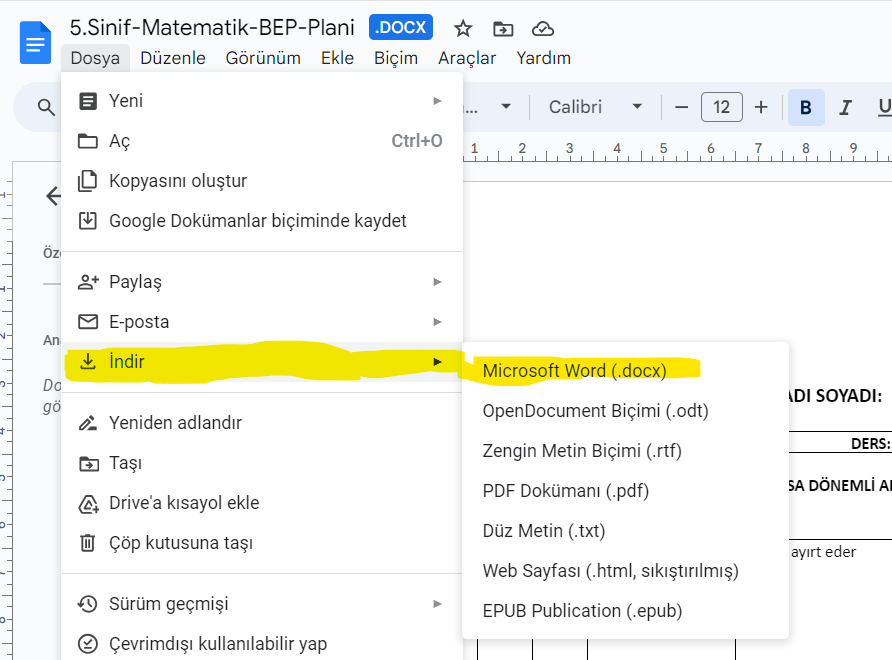Expand the Yeni submenu
Viewport: 892px width, 660px height.
coord(262,101)
